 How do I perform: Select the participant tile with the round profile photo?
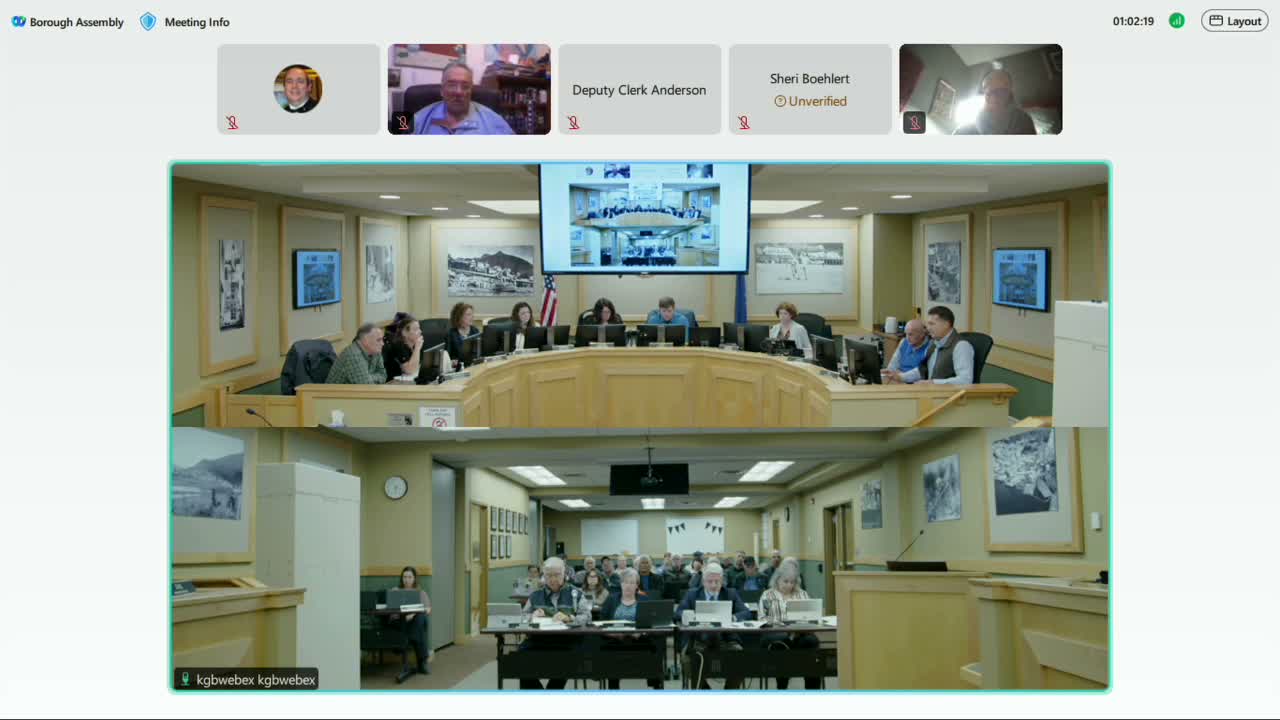(299, 89)
